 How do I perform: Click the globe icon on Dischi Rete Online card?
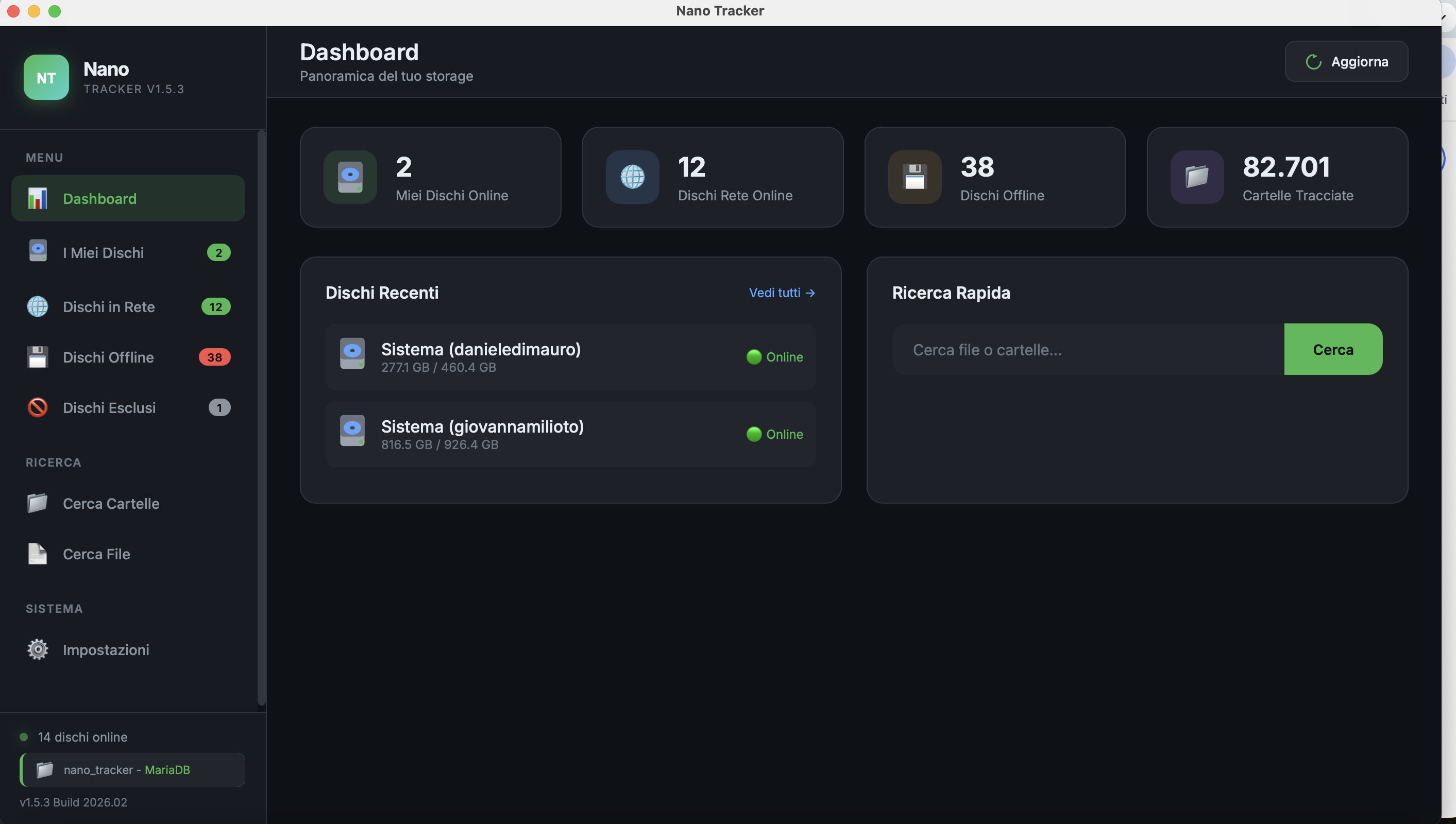(632, 177)
